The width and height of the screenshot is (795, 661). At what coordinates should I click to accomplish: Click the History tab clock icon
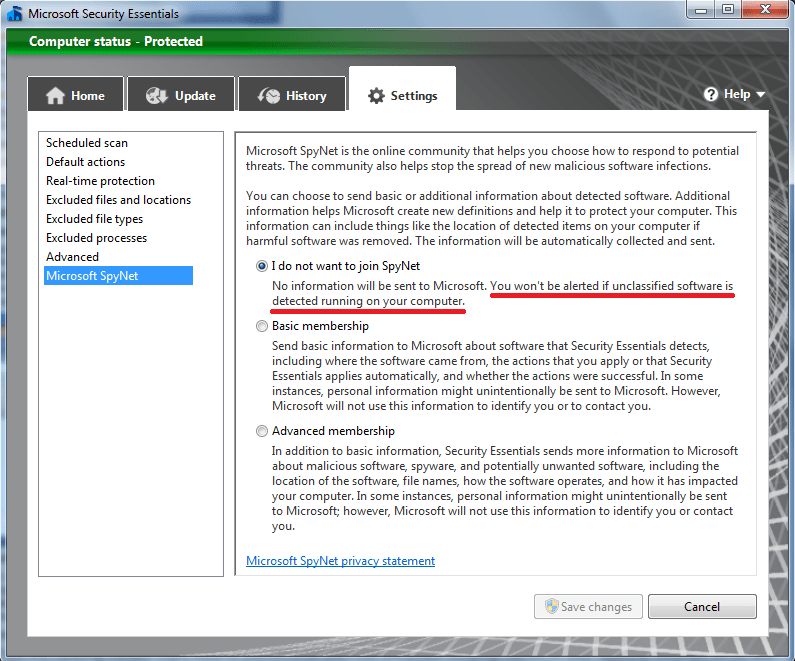pyautogui.click(x=269, y=95)
